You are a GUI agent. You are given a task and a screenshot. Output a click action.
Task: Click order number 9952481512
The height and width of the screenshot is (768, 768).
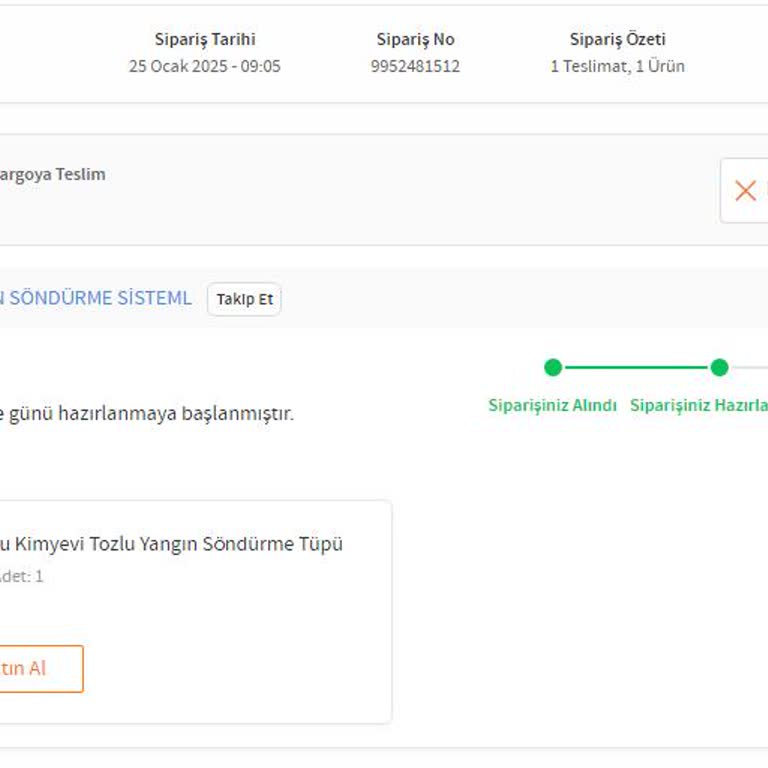pos(415,66)
